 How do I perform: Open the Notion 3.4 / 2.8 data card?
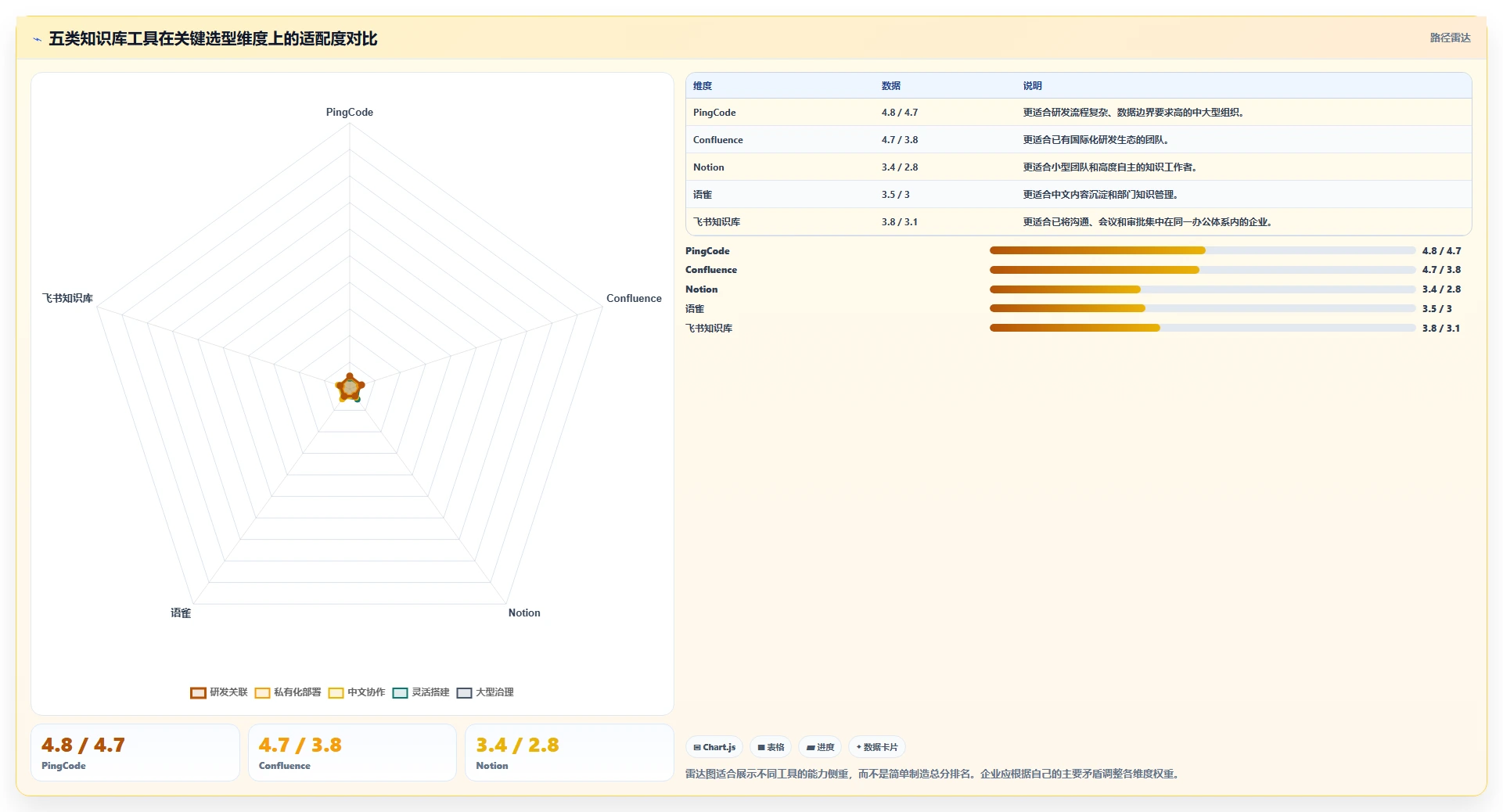(x=570, y=753)
